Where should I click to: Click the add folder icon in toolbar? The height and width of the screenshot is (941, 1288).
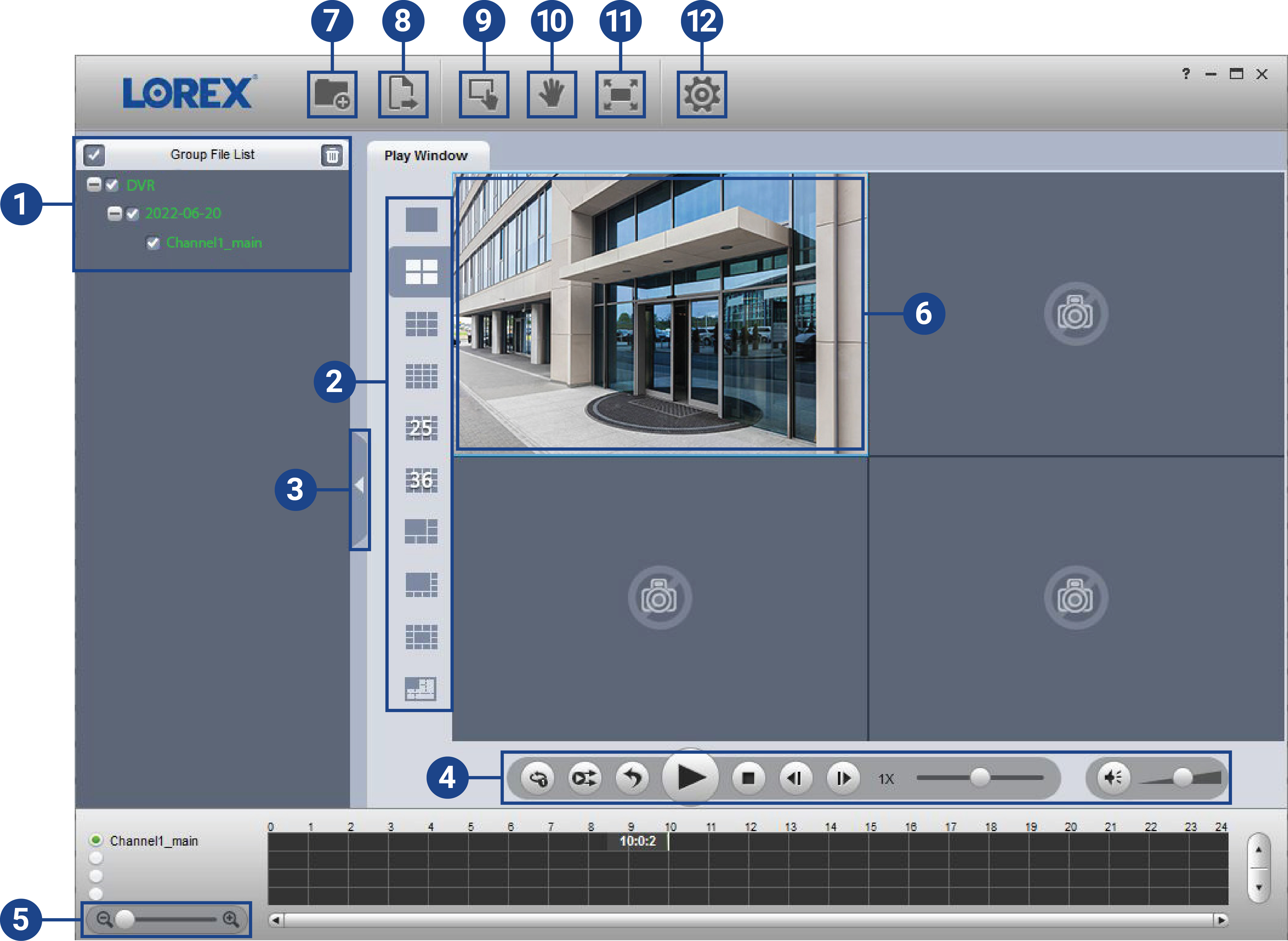(332, 94)
